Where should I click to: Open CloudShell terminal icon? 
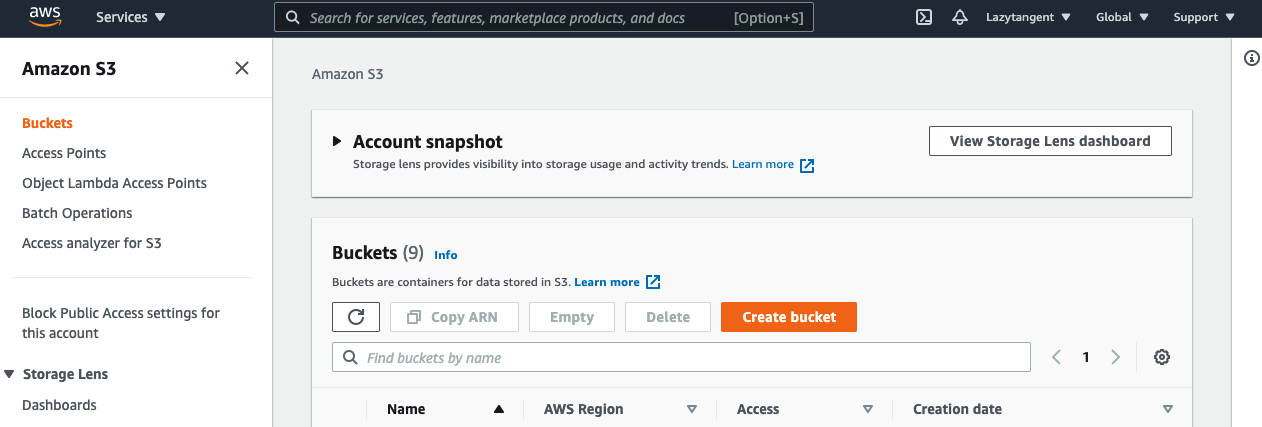point(925,17)
